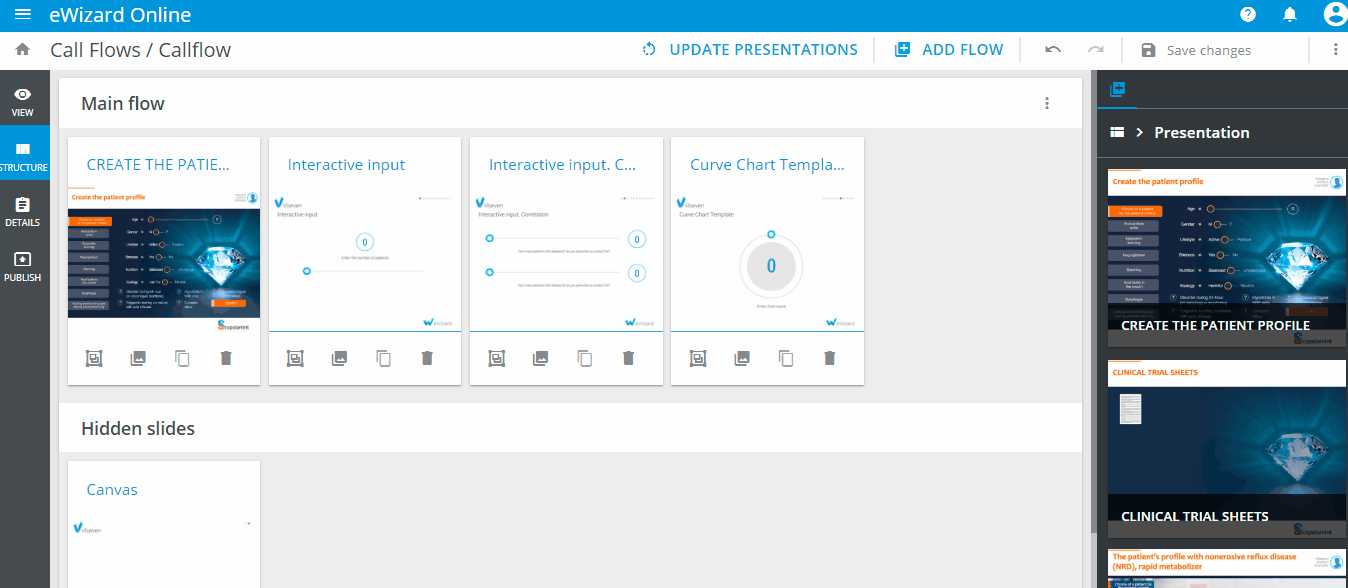Image resolution: width=1348 pixels, height=588 pixels.
Task: Expand the Presentation chevron in side panel
Action: click(1139, 132)
